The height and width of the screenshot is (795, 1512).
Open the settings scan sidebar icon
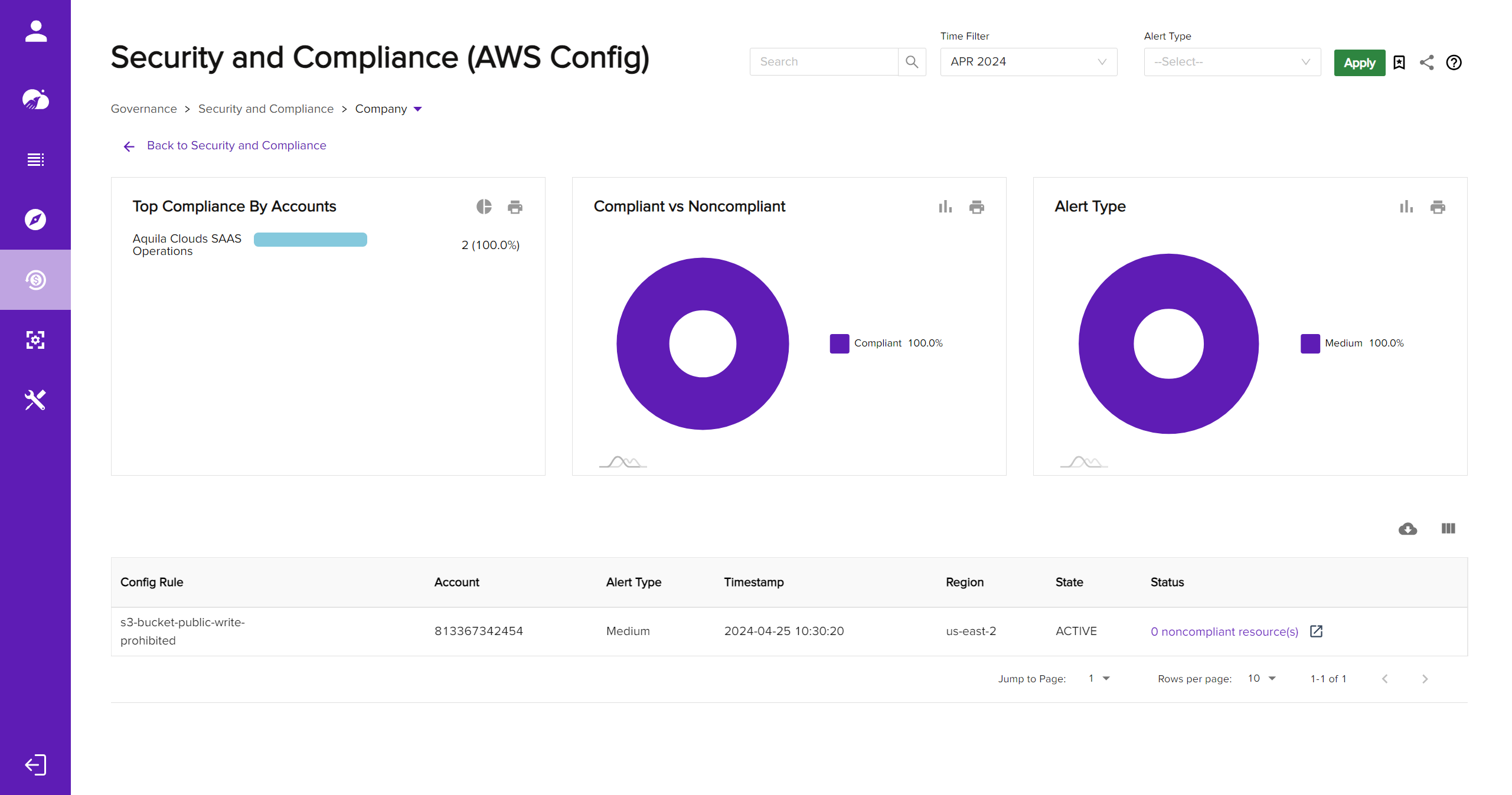pyautogui.click(x=35, y=340)
